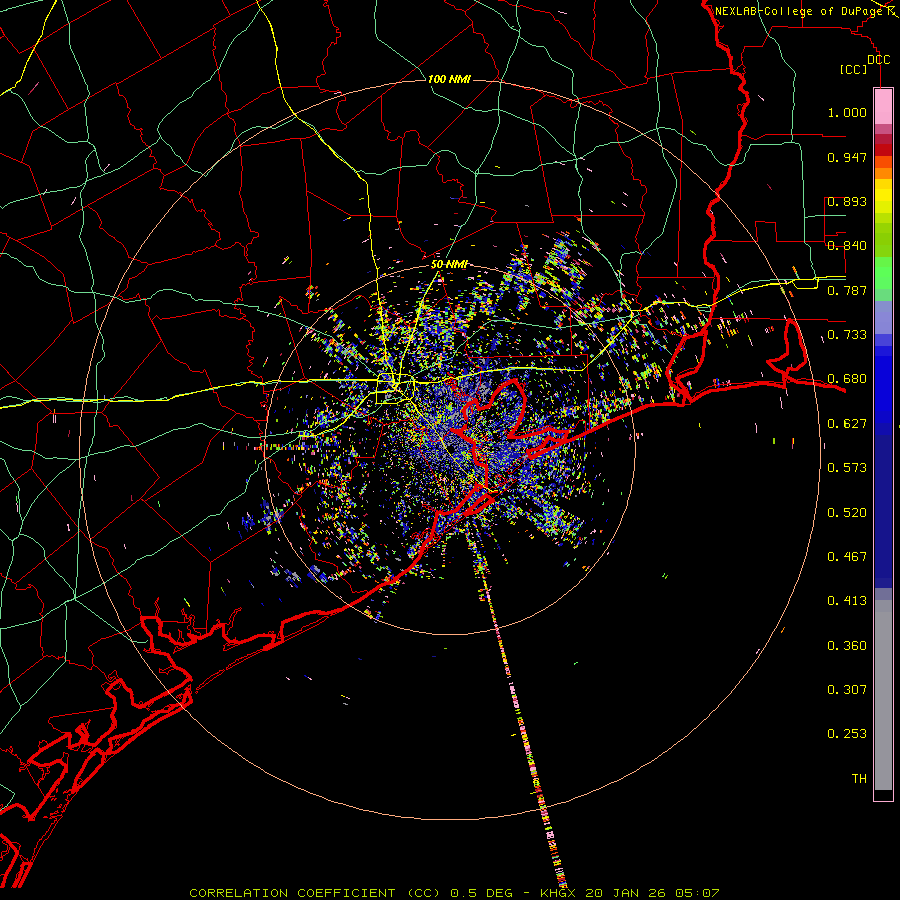Click the TH threshold label
Screen dimensions: 900x900
click(x=859, y=779)
